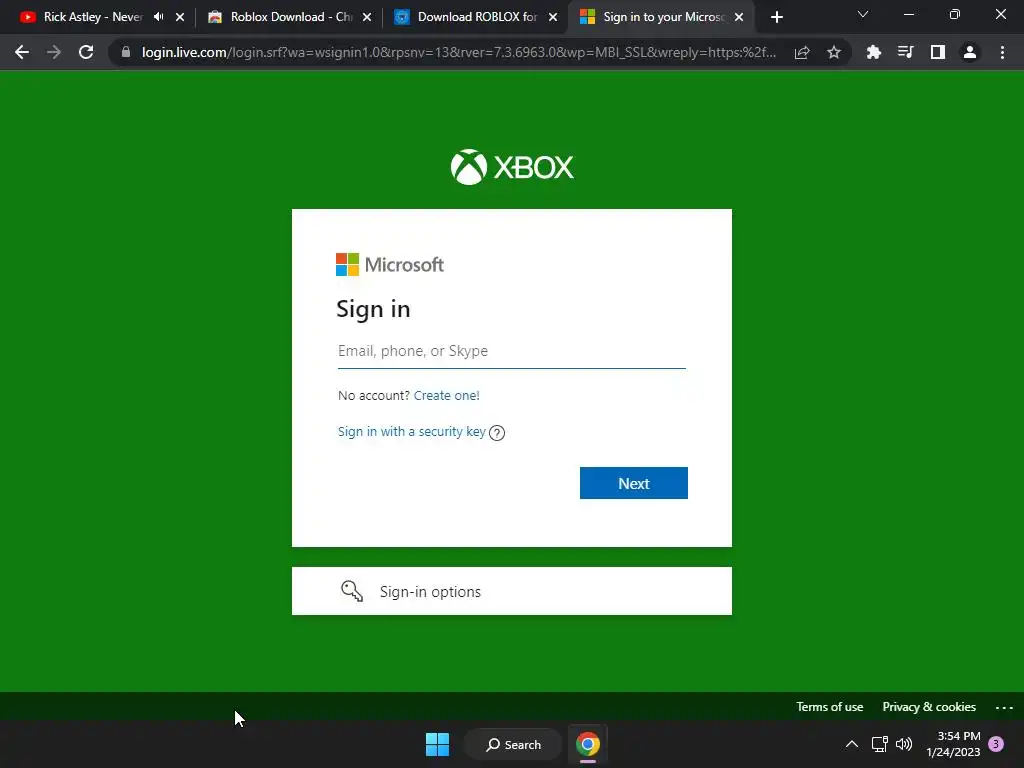Open Sign-in options
1024x768 pixels.
point(511,591)
